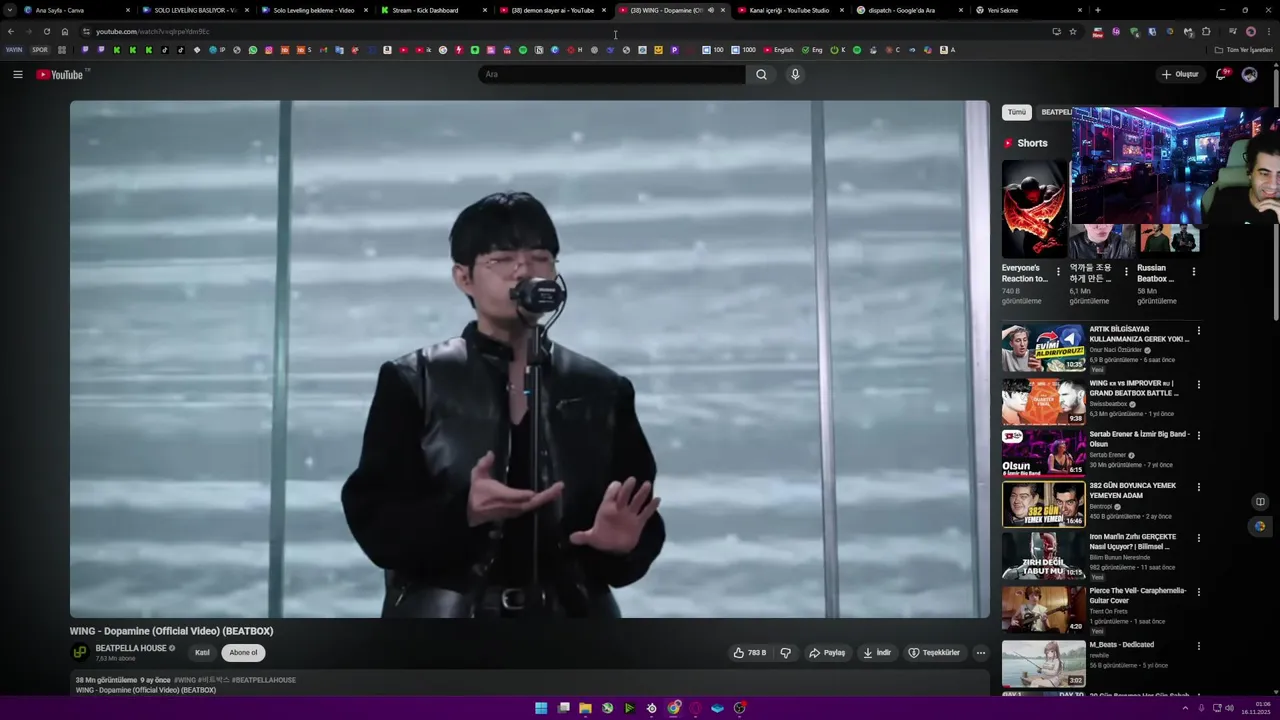Switch to SOLO LEVELING BAŞLIYOR tab
This screenshot has width=1280, height=720.
195,10
